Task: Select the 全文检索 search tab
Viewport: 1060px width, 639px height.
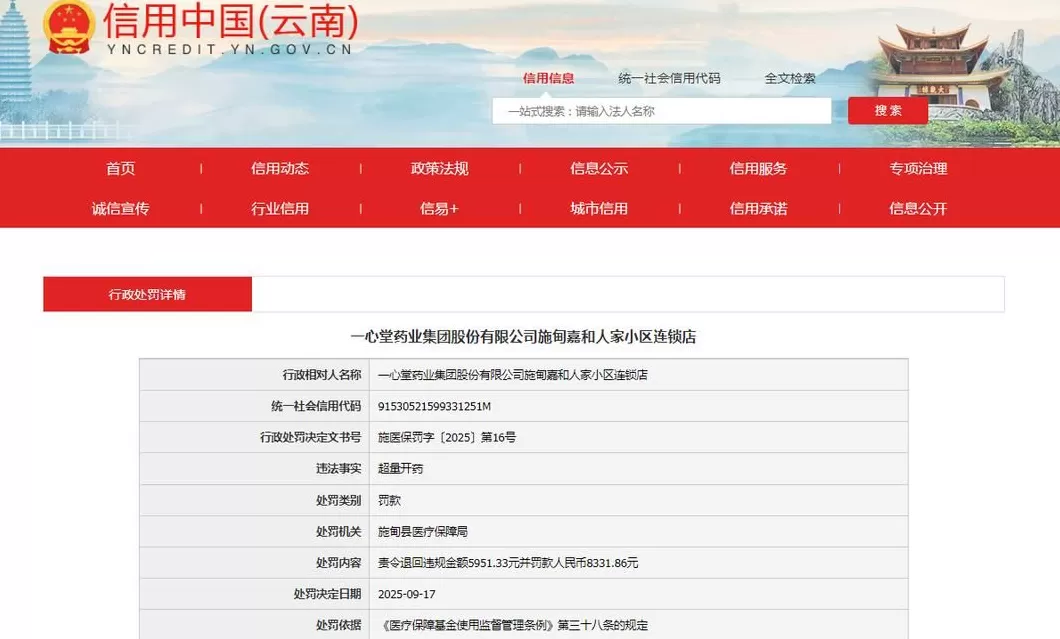Action: pyautogui.click(x=790, y=78)
